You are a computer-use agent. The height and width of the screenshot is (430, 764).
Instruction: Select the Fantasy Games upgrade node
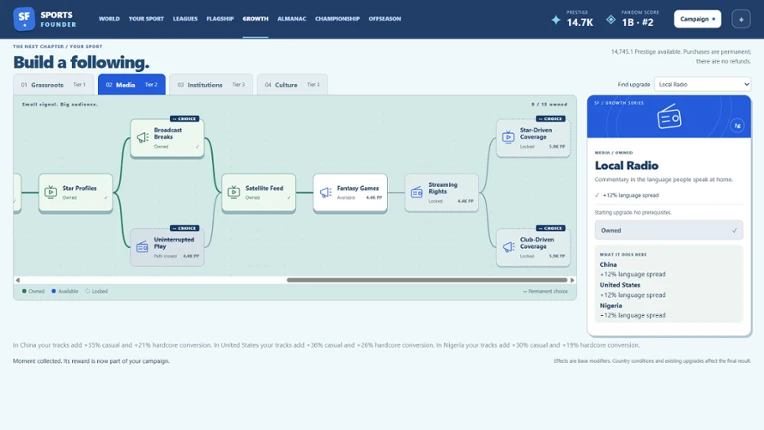click(x=350, y=192)
